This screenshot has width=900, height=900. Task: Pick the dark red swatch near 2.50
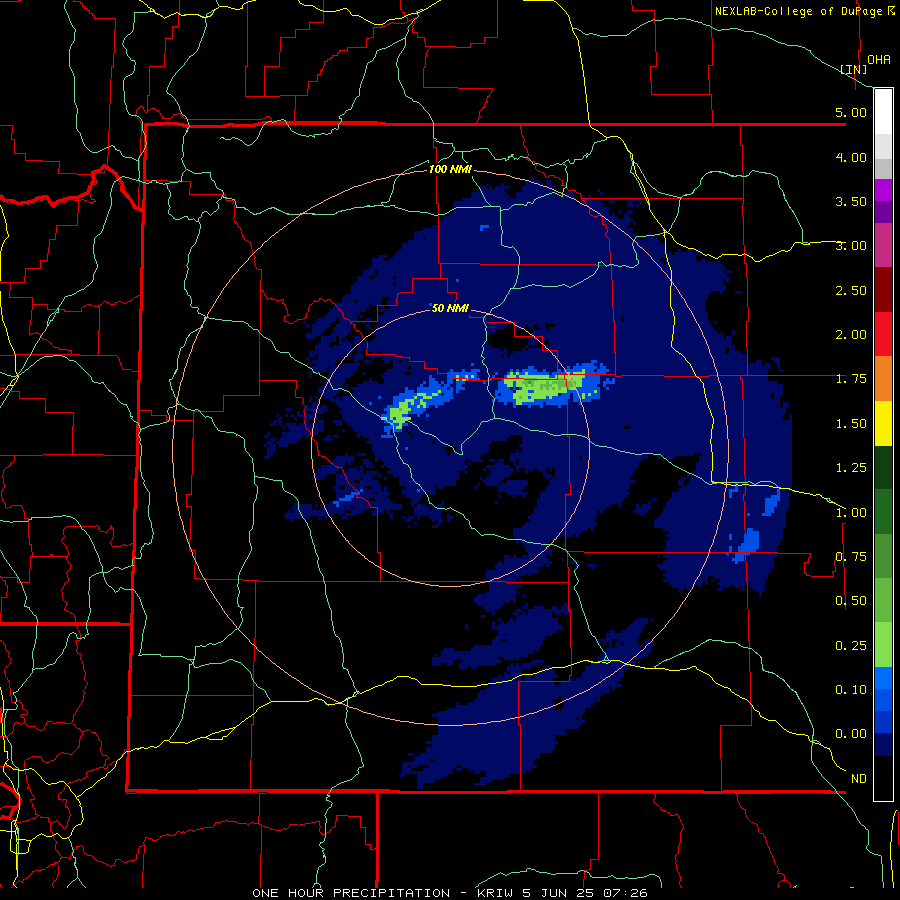(x=883, y=290)
